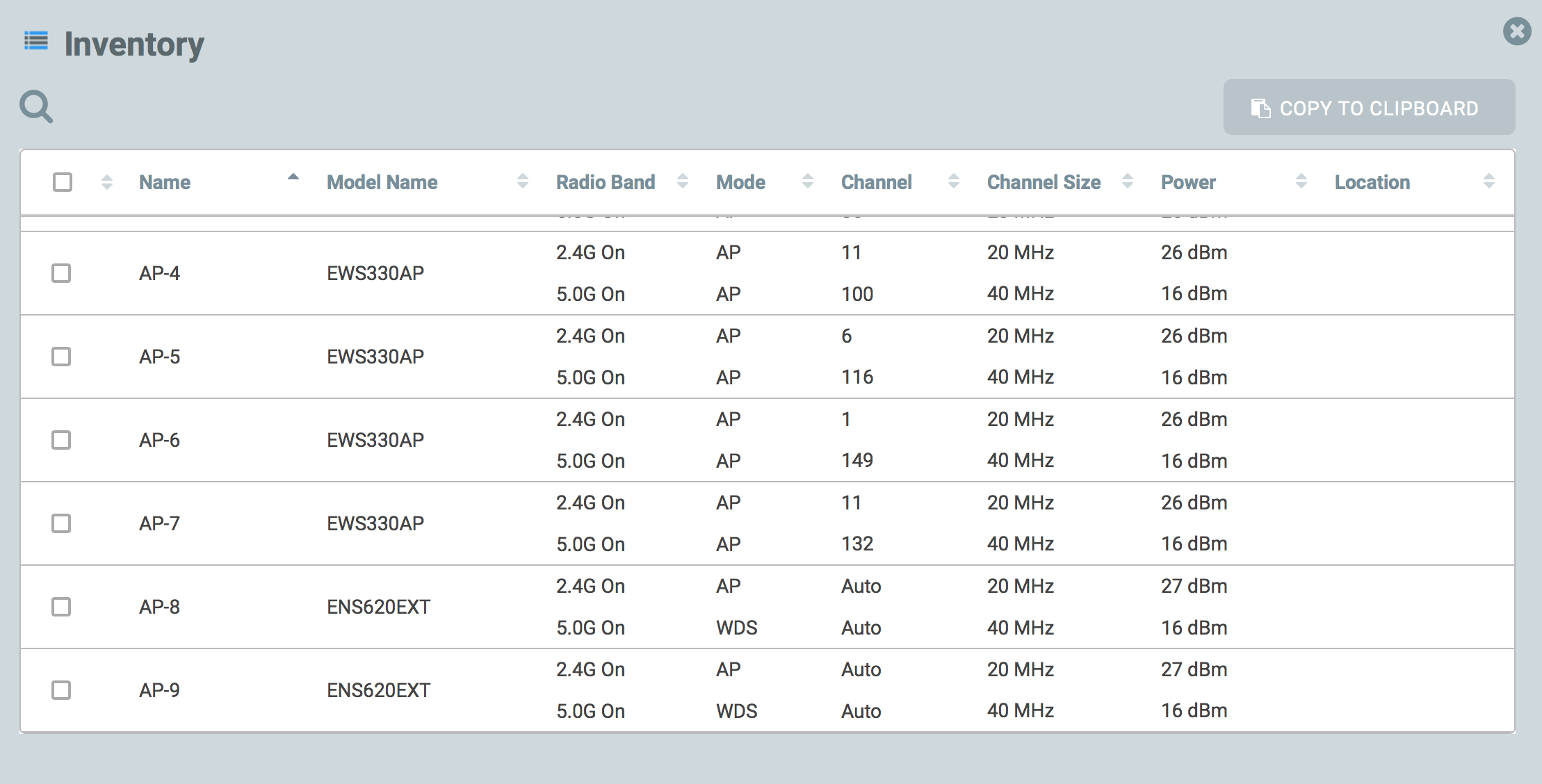Check the AP-8 row checkbox
The width and height of the screenshot is (1542, 784).
[61, 607]
